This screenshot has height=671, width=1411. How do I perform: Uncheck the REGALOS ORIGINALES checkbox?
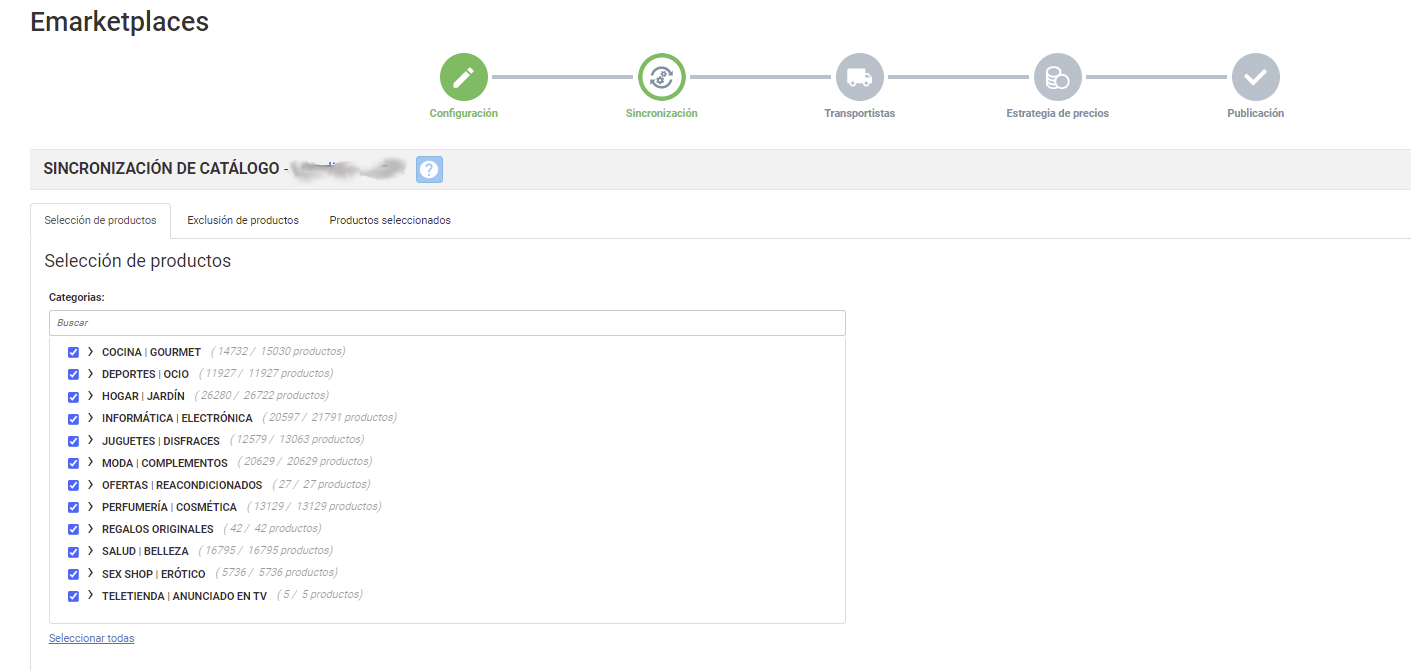point(73,530)
